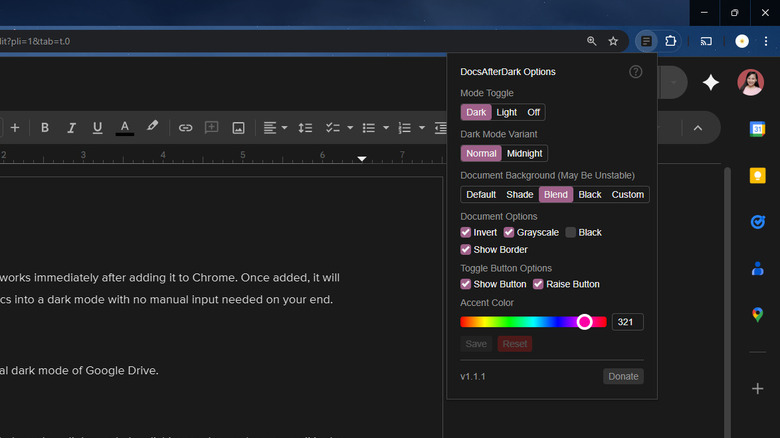The height and width of the screenshot is (438, 780).
Task: Click the Bold formatting icon
Action: 45,128
